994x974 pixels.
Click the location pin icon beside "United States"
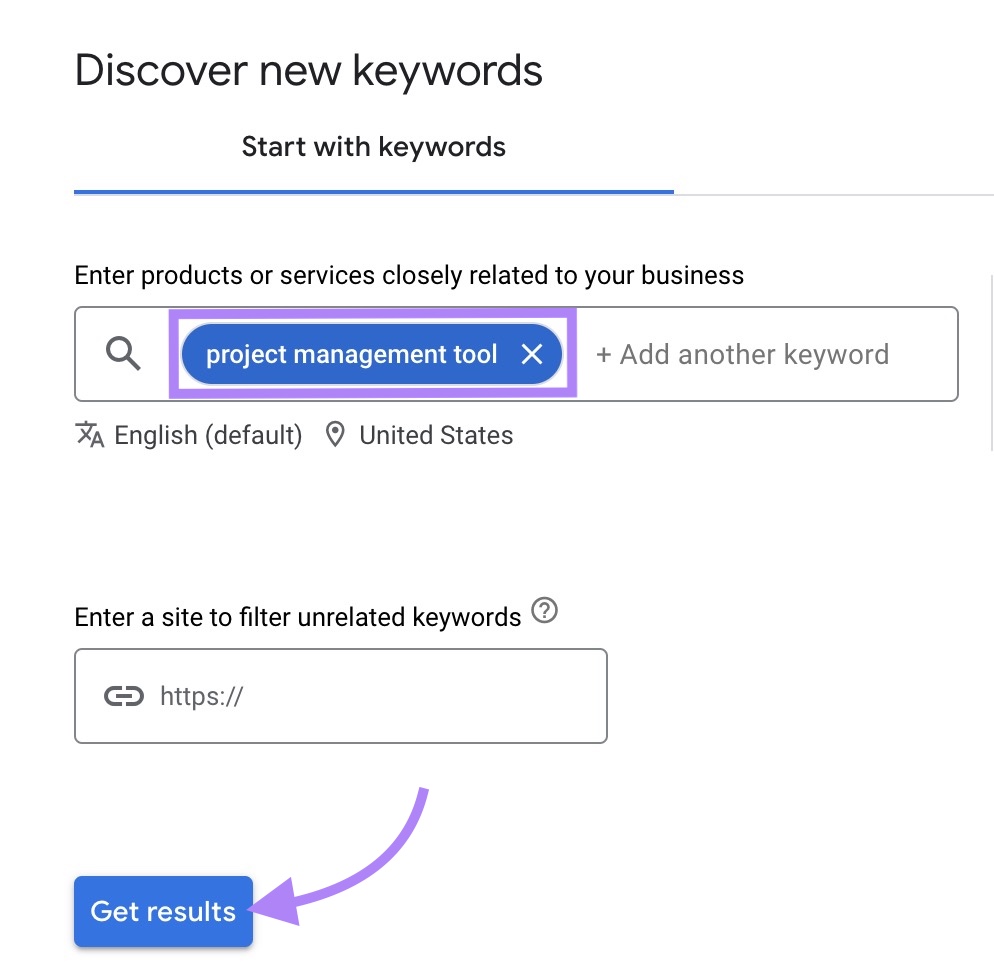click(x=335, y=434)
